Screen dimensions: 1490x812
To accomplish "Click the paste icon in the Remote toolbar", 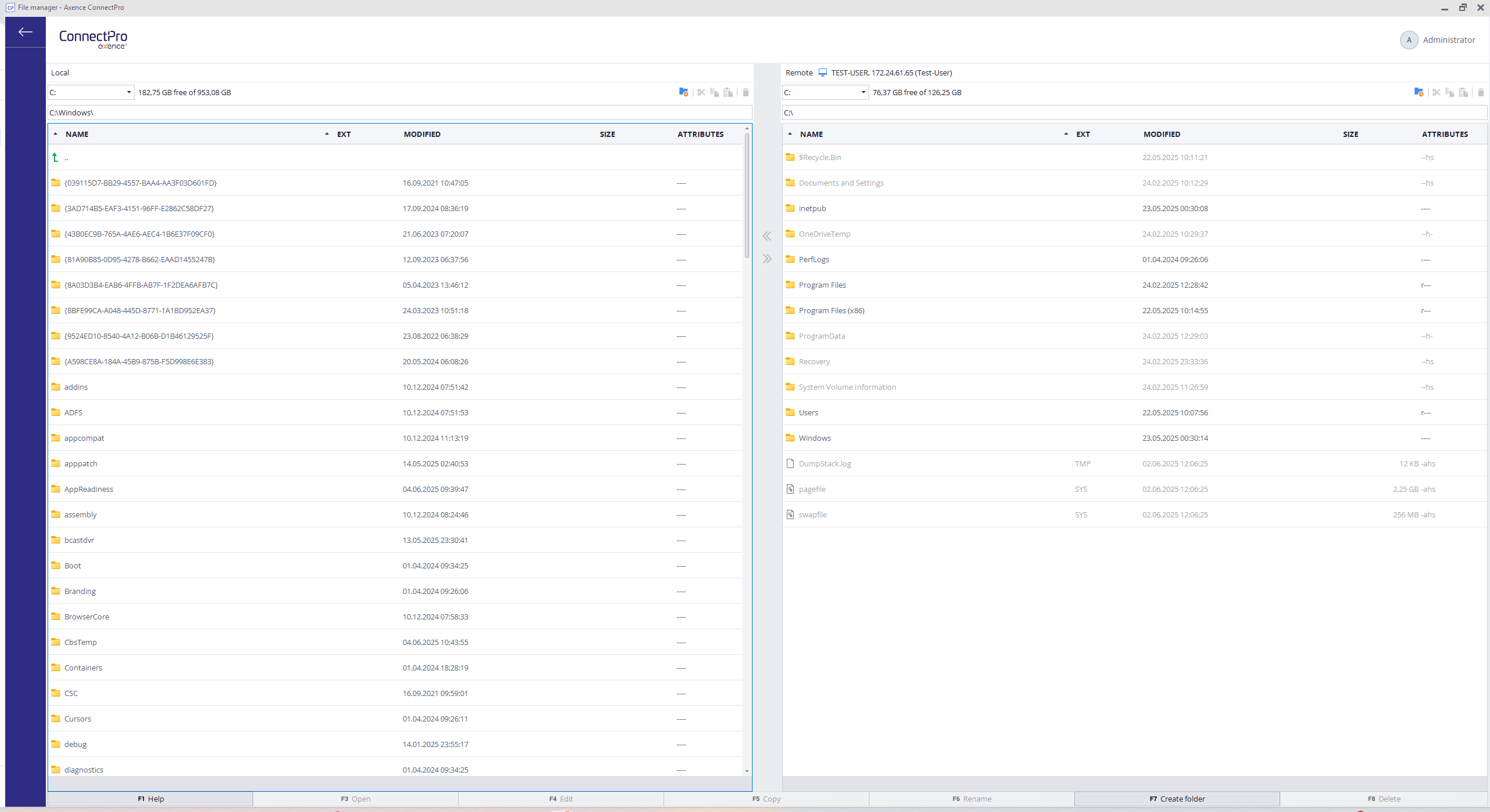I will click(1463, 92).
